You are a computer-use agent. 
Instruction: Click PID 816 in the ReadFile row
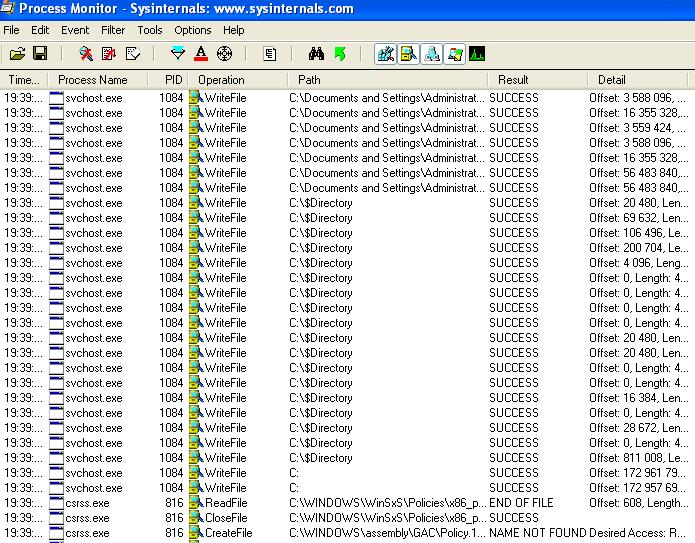coord(174,503)
